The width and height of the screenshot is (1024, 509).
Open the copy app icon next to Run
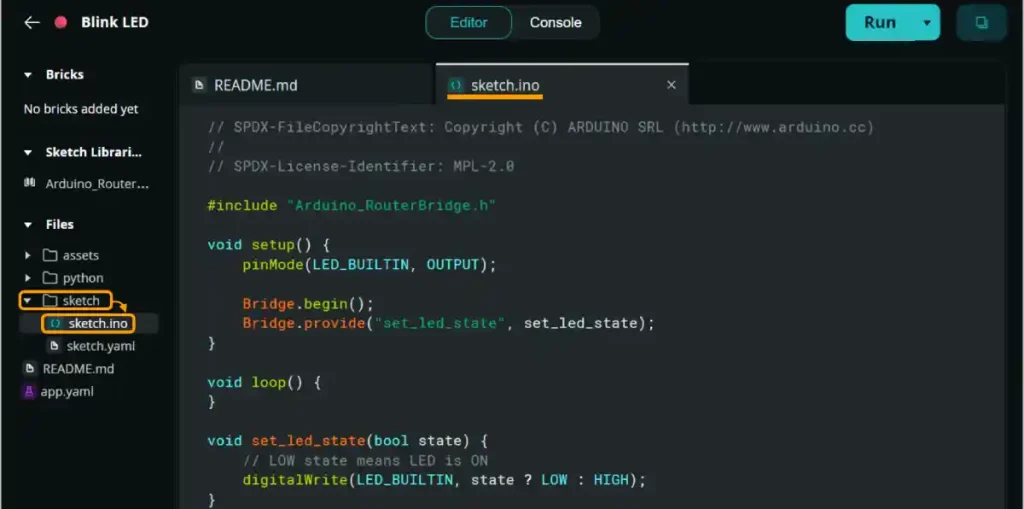point(981,22)
